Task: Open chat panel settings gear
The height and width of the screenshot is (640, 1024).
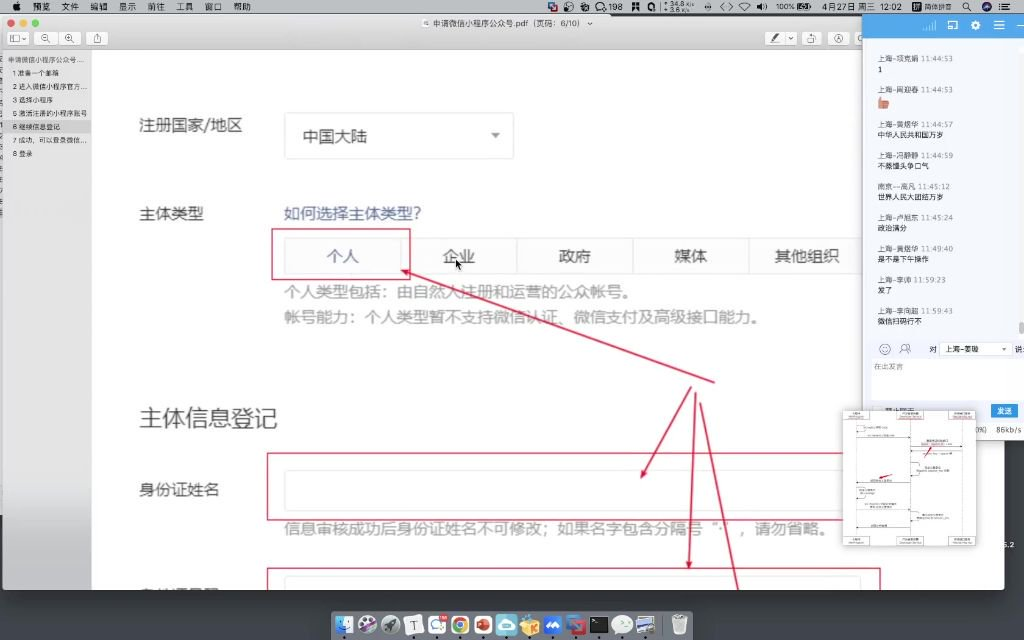Action: pyautogui.click(x=976, y=25)
